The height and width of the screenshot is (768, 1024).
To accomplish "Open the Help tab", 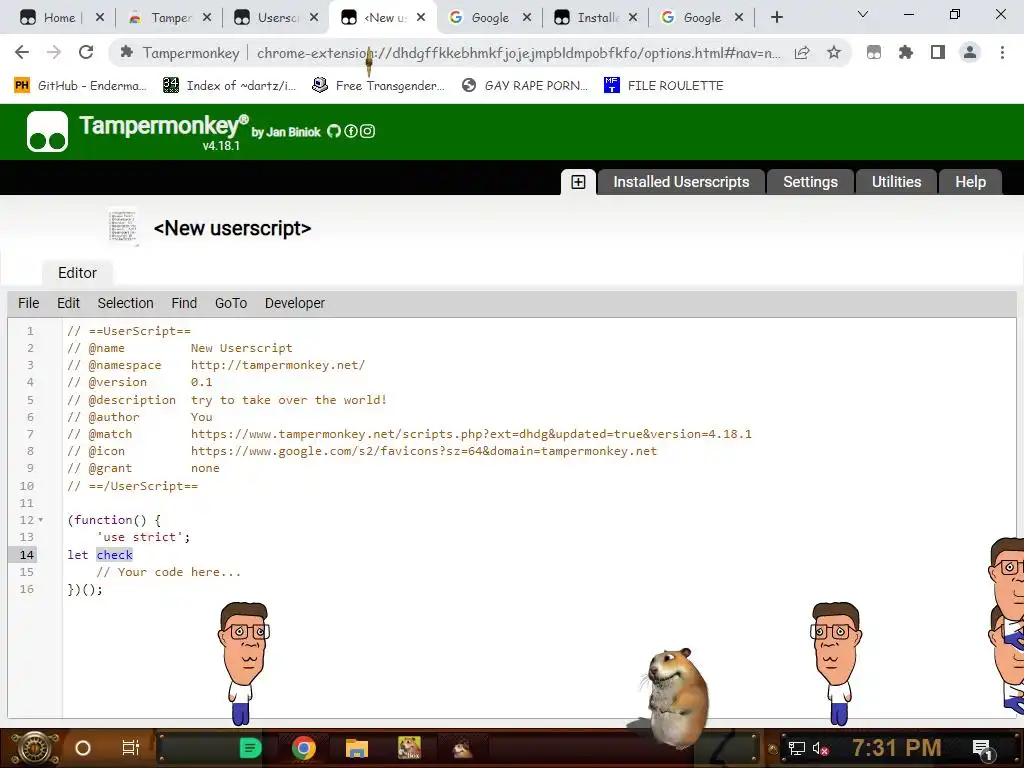I will tap(970, 182).
